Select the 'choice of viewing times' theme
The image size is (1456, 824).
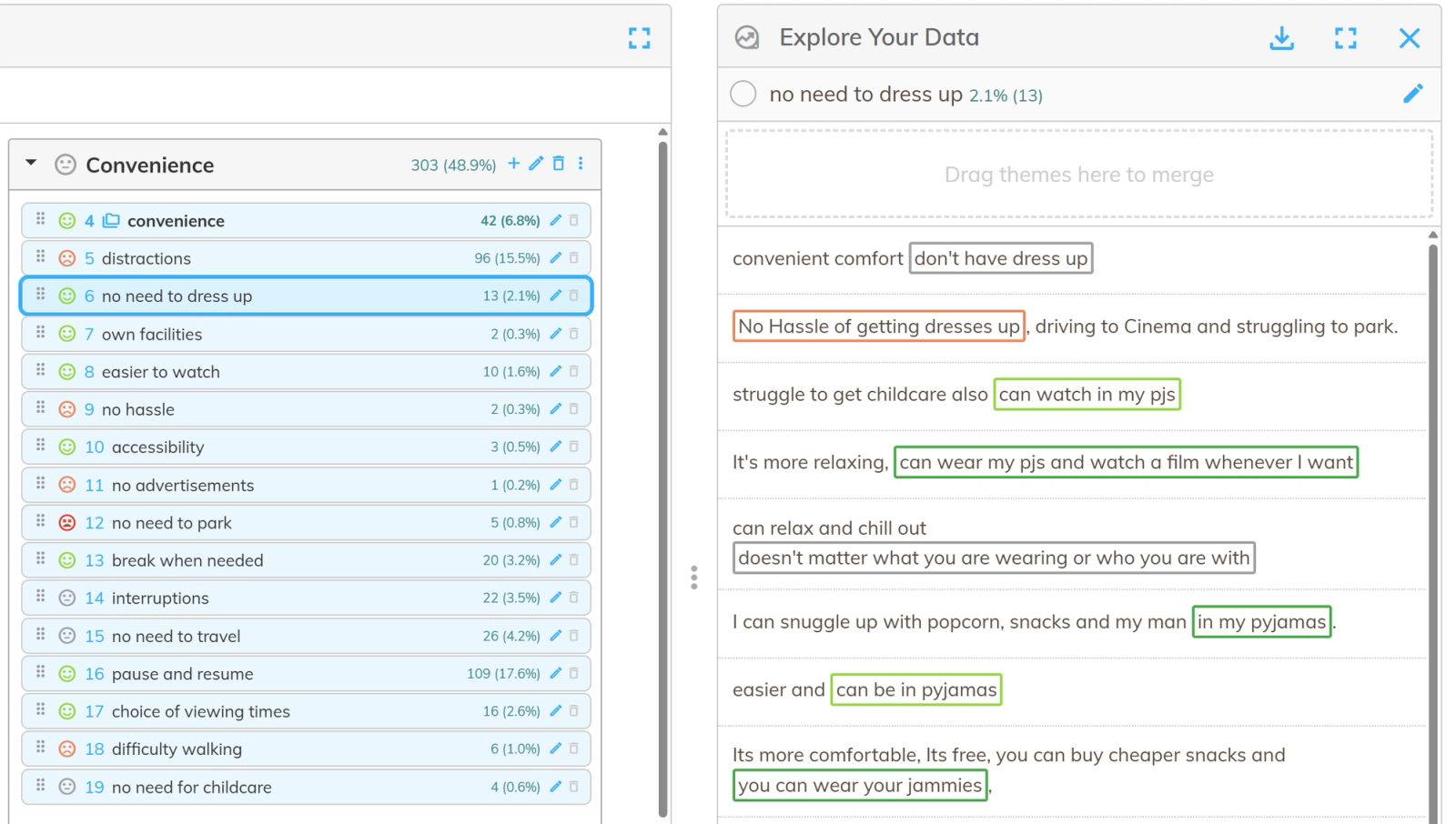[x=306, y=711]
